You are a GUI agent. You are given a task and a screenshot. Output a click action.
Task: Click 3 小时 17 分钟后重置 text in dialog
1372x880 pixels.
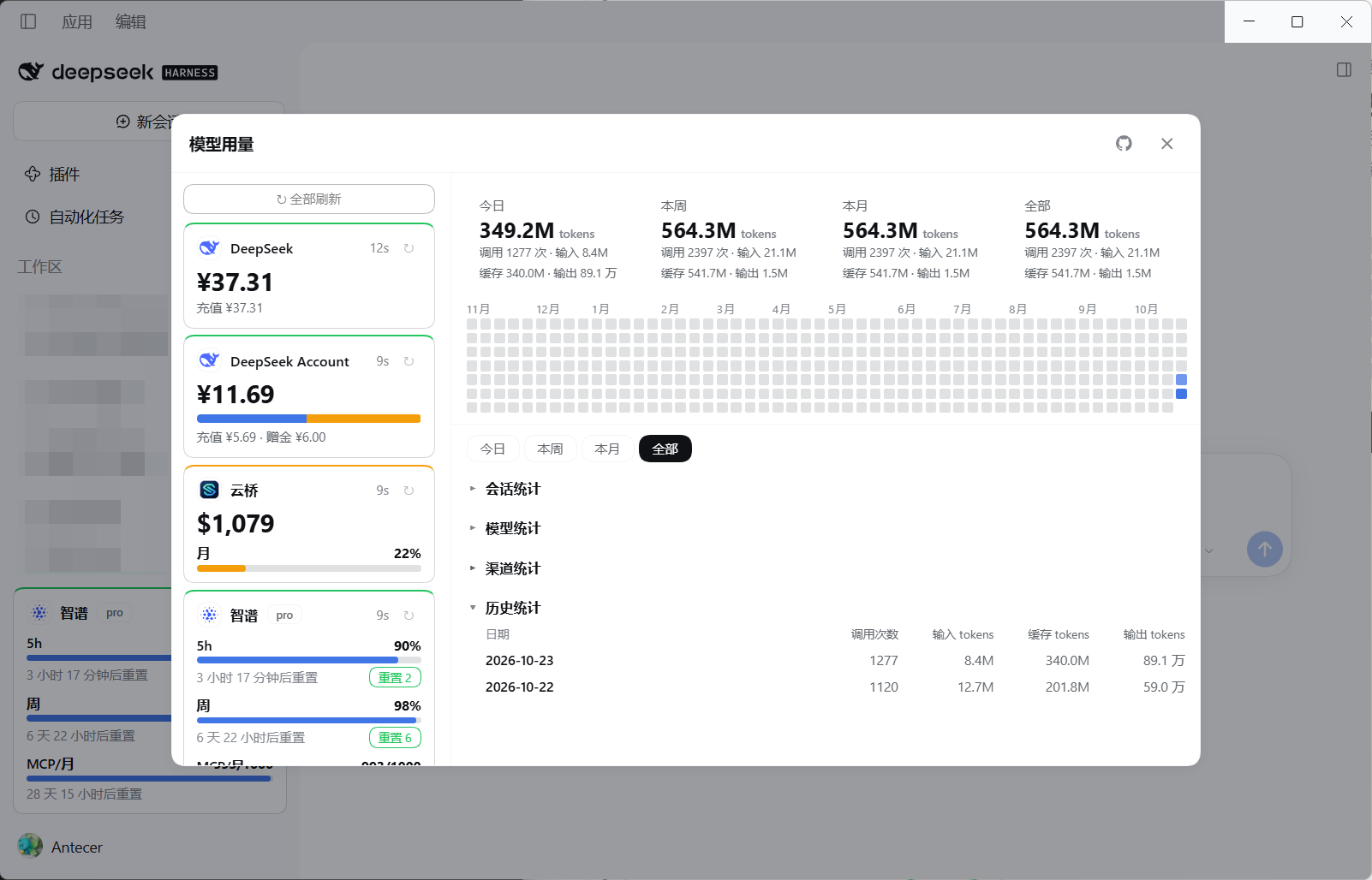click(x=257, y=678)
